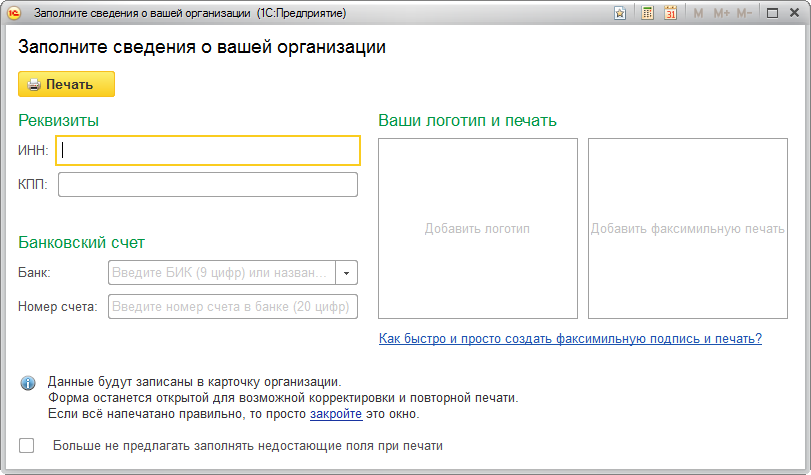
Task: Add window to favorites star icon
Action: tap(620, 13)
